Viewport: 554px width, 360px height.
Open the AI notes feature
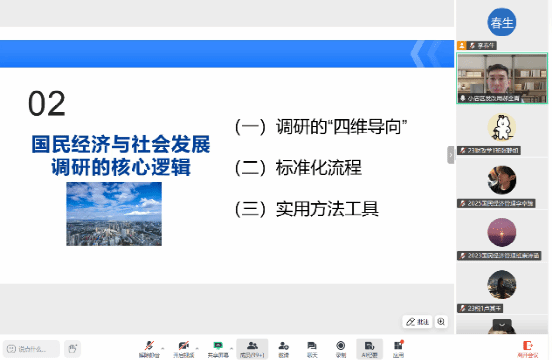369,349
